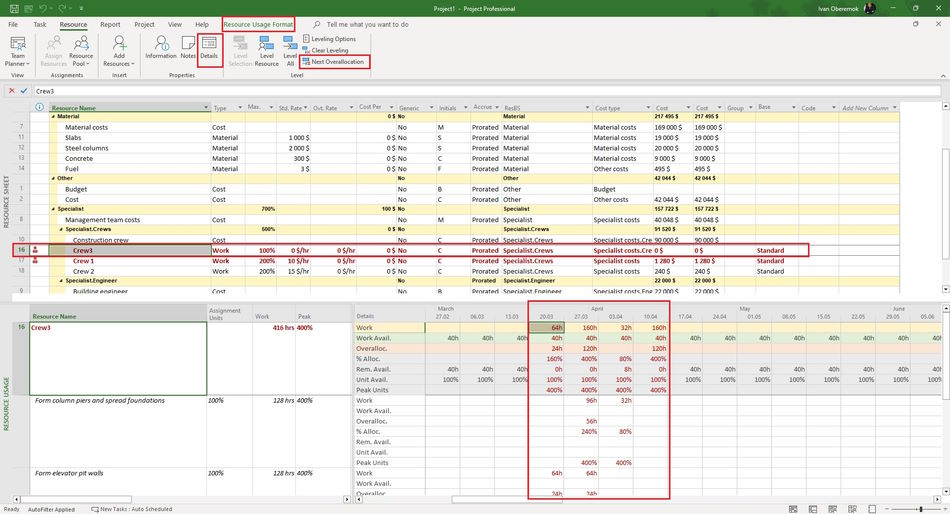Screen dimensions: 950x514
Task: Cancel entry with the red X button
Action: point(11,91)
